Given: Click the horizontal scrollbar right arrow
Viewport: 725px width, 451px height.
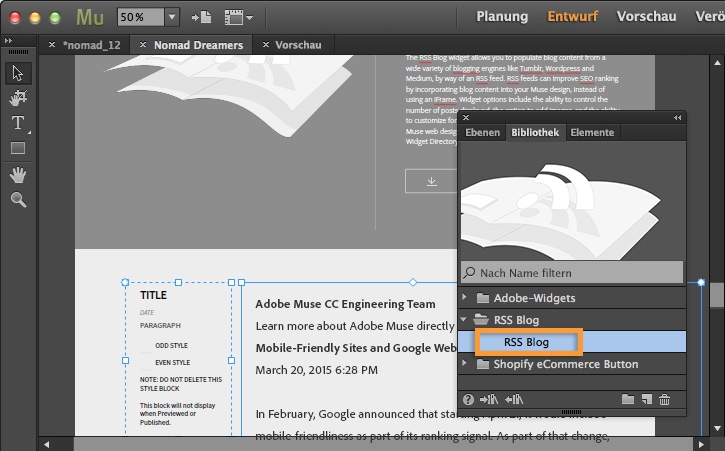Looking at the screenshot, I should pyautogui.click(x=701, y=445).
